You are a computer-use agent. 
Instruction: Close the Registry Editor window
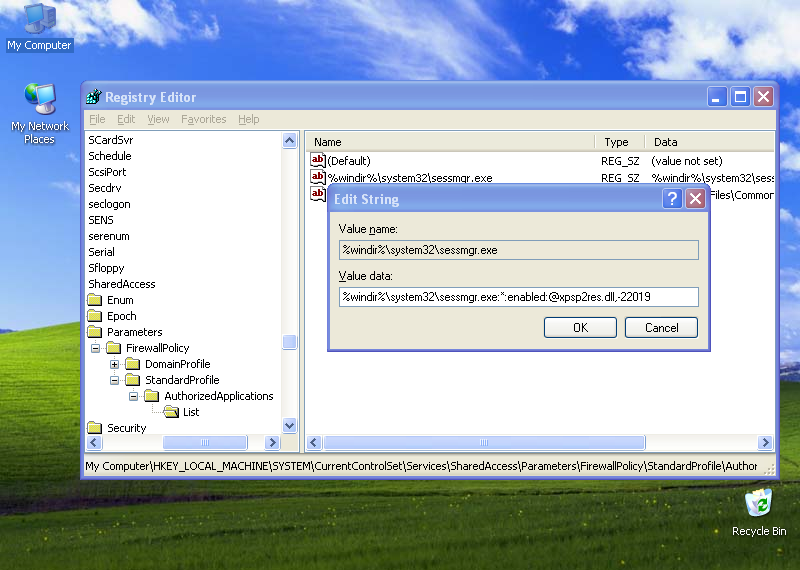point(764,96)
